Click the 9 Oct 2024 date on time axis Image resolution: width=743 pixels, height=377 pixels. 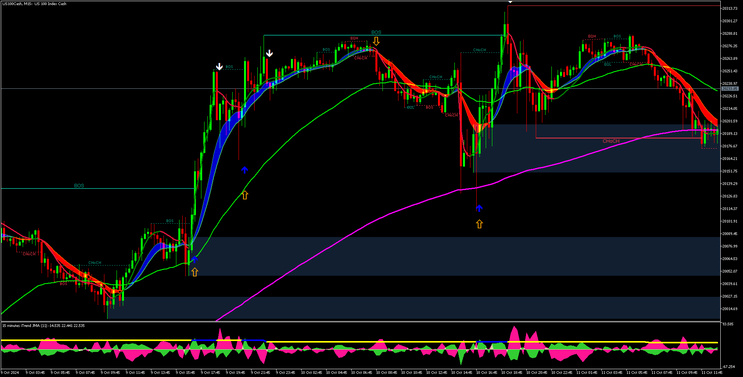tap(9, 373)
